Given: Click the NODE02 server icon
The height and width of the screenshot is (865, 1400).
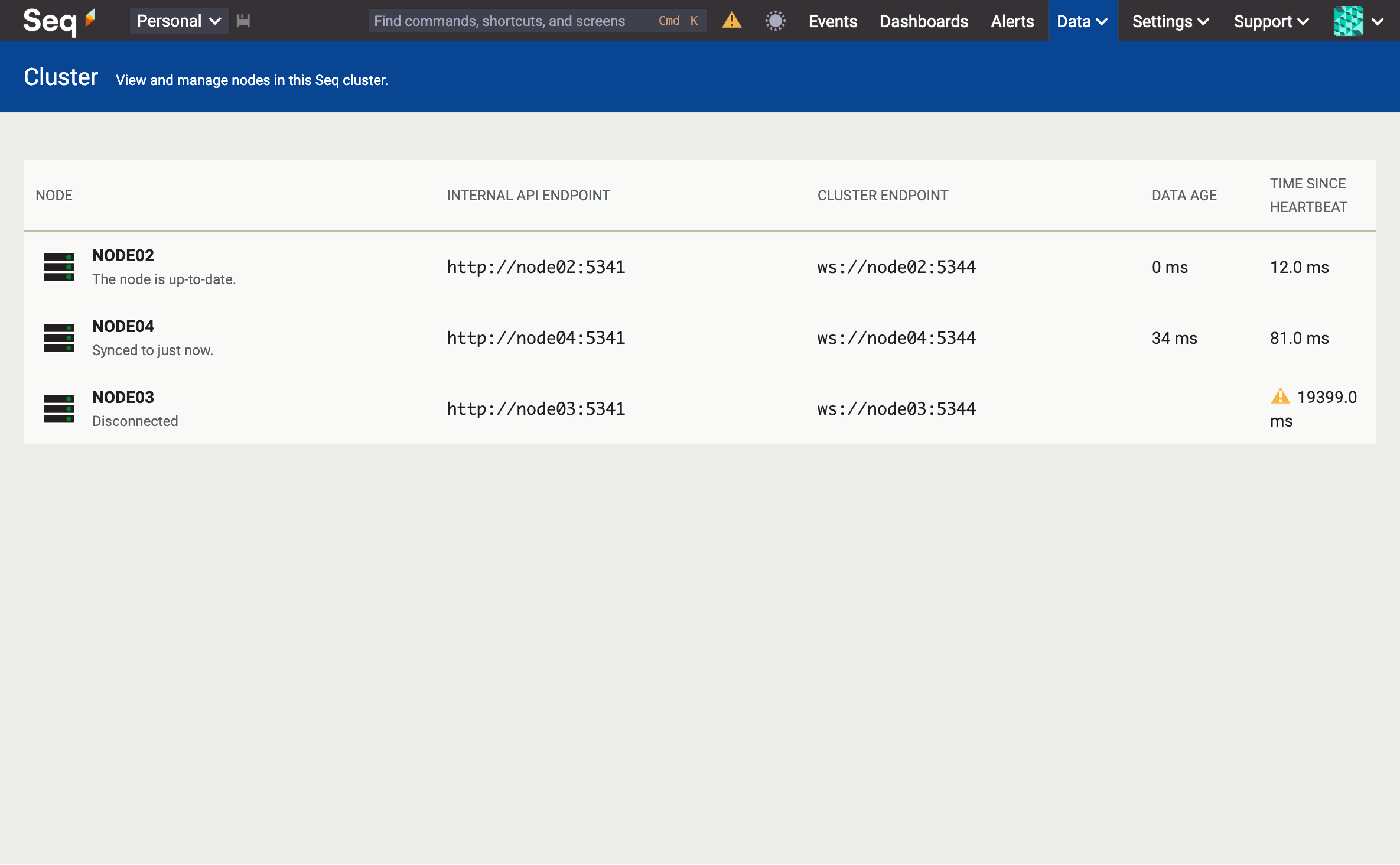Looking at the screenshot, I should click(59, 267).
